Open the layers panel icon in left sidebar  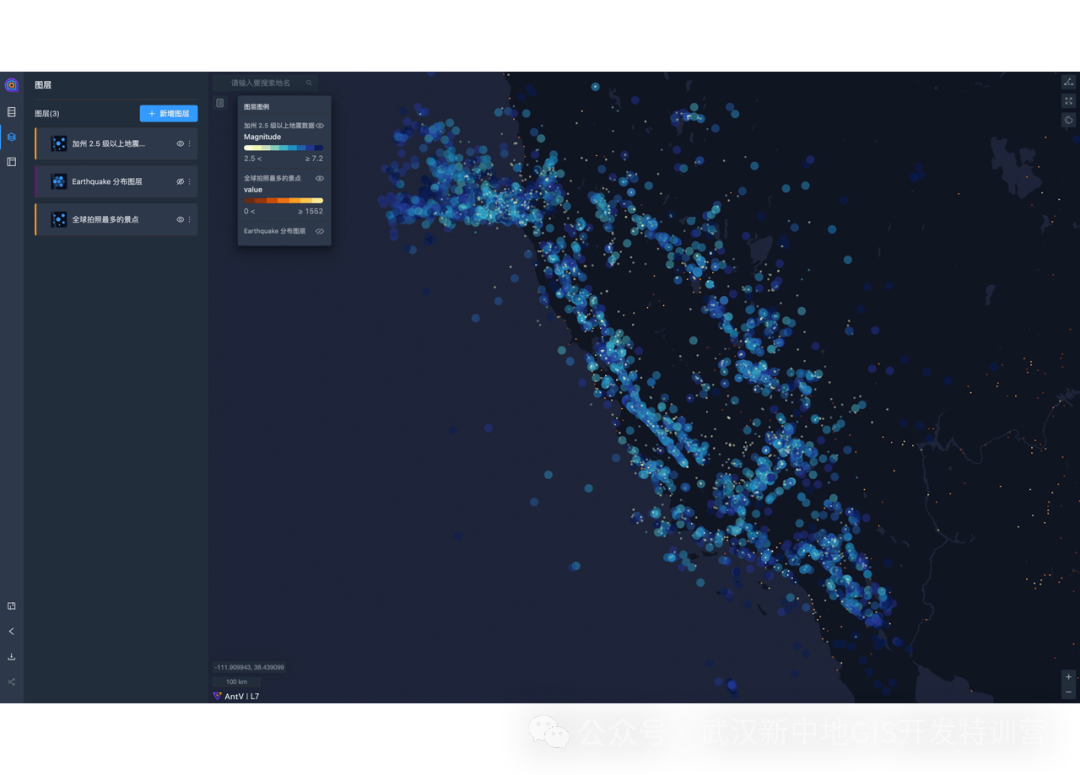tap(11, 137)
